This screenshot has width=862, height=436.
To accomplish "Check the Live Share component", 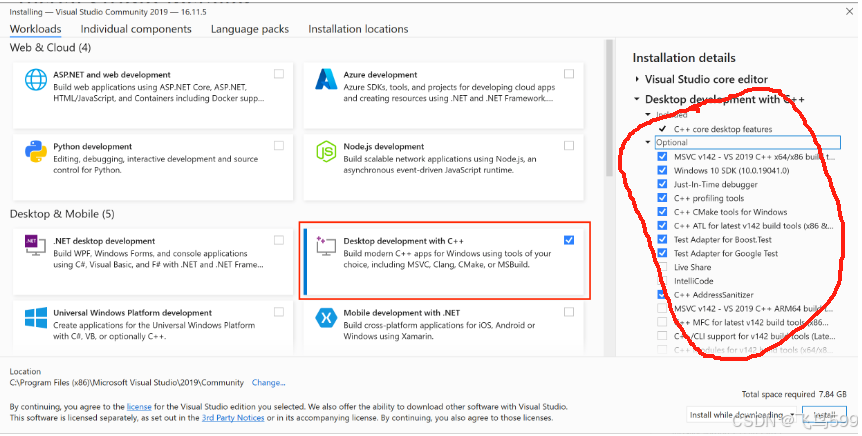I will pos(662,267).
